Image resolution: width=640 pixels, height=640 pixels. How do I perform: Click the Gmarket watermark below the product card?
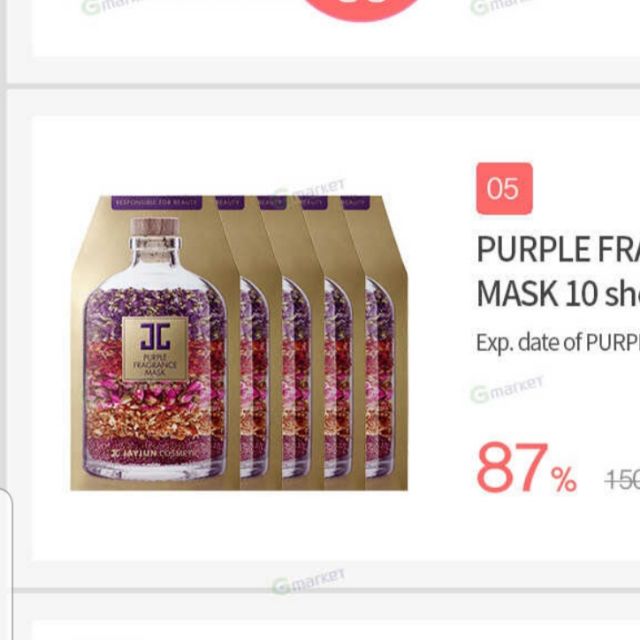click(309, 581)
